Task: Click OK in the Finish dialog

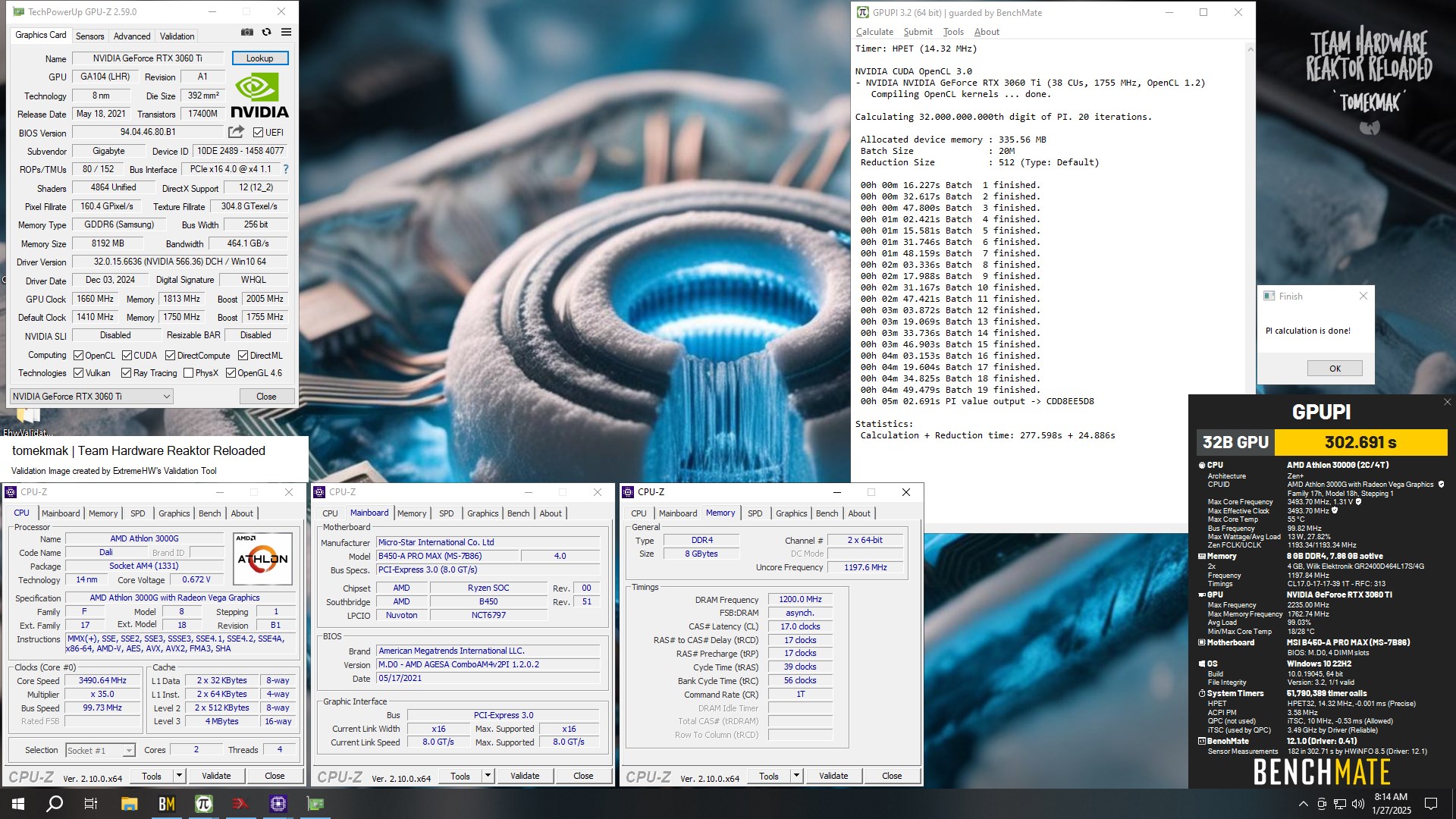Action: 1335,369
